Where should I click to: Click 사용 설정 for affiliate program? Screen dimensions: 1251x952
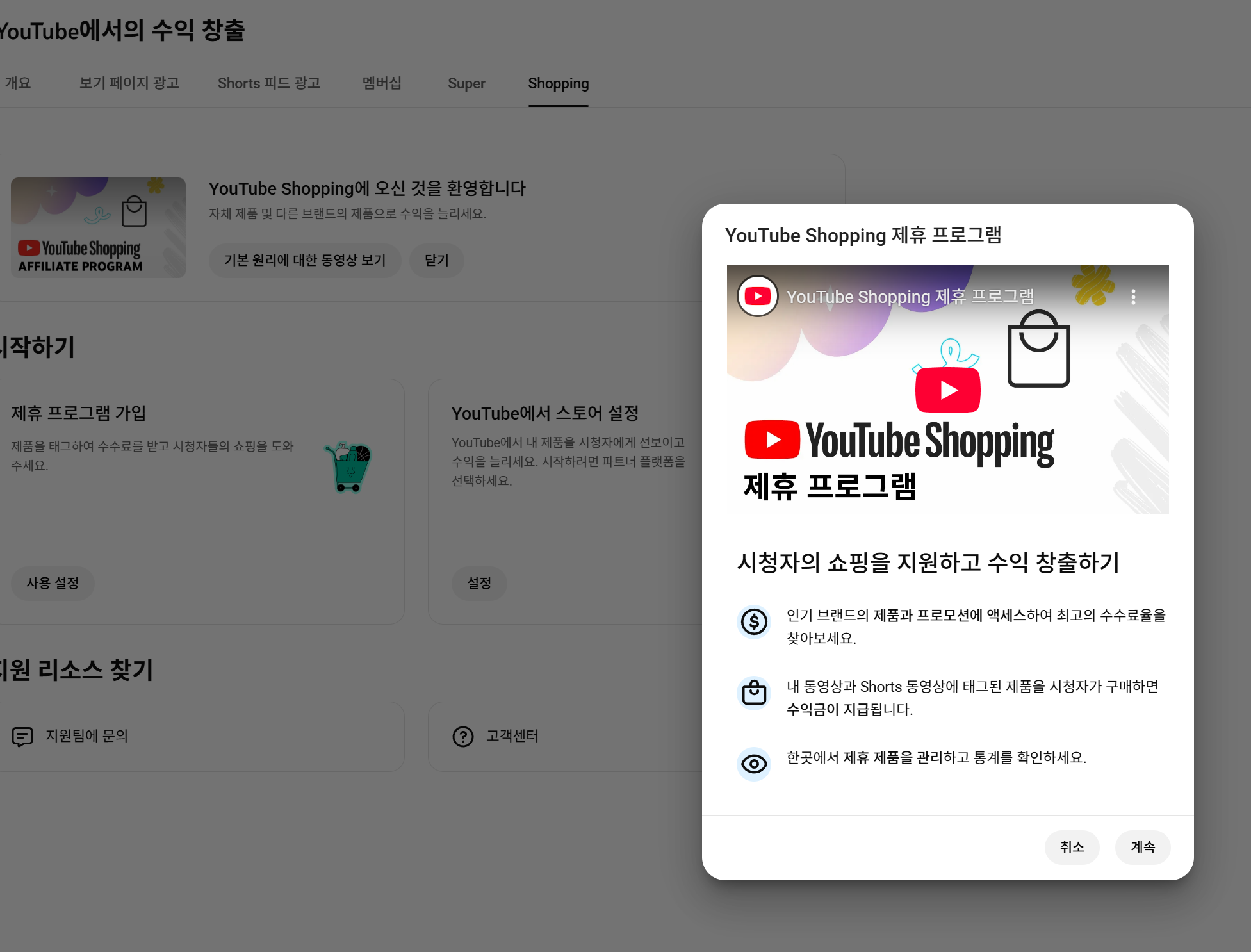click(x=53, y=583)
